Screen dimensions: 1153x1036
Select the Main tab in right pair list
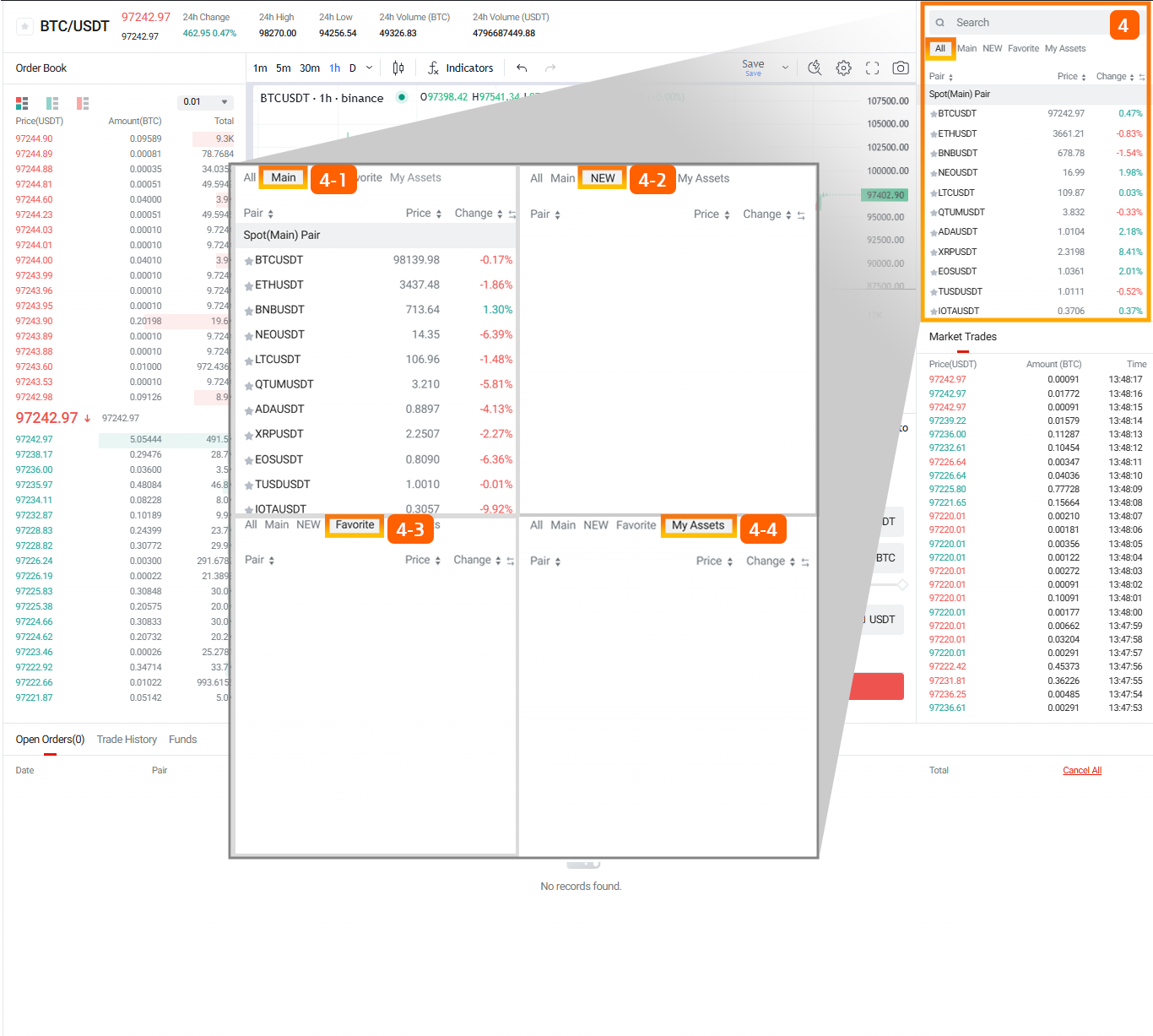(x=966, y=48)
